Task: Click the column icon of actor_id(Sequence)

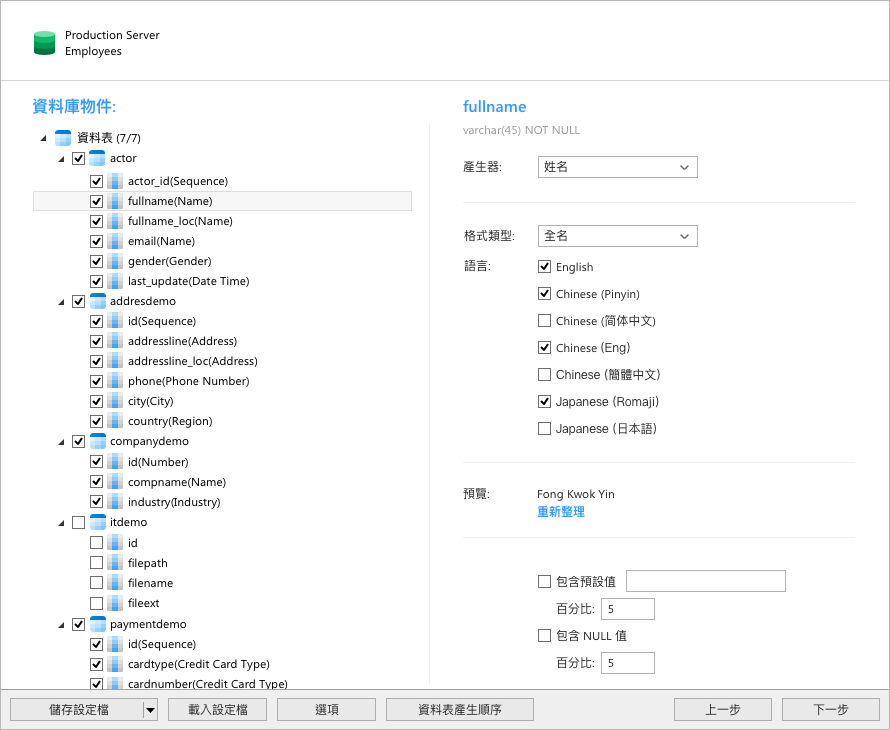Action: [x=115, y=182]
